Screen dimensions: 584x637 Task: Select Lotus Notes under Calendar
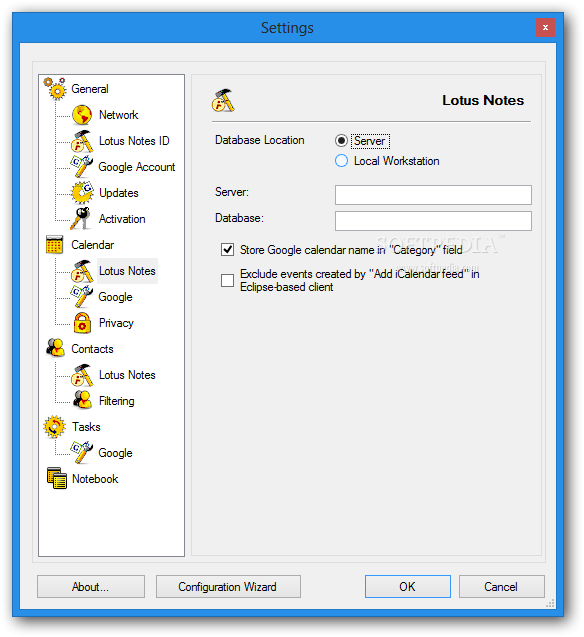pyautogui.click(x=127, y=271)
